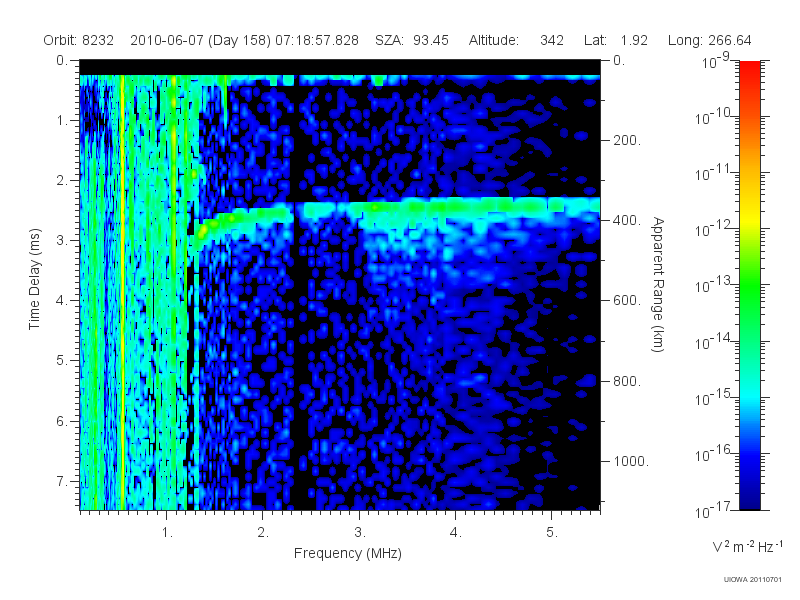The image size is (800, 600).
Task: Select the date '2010-06-07 (Day 158)' text
Action: [201, 40]
